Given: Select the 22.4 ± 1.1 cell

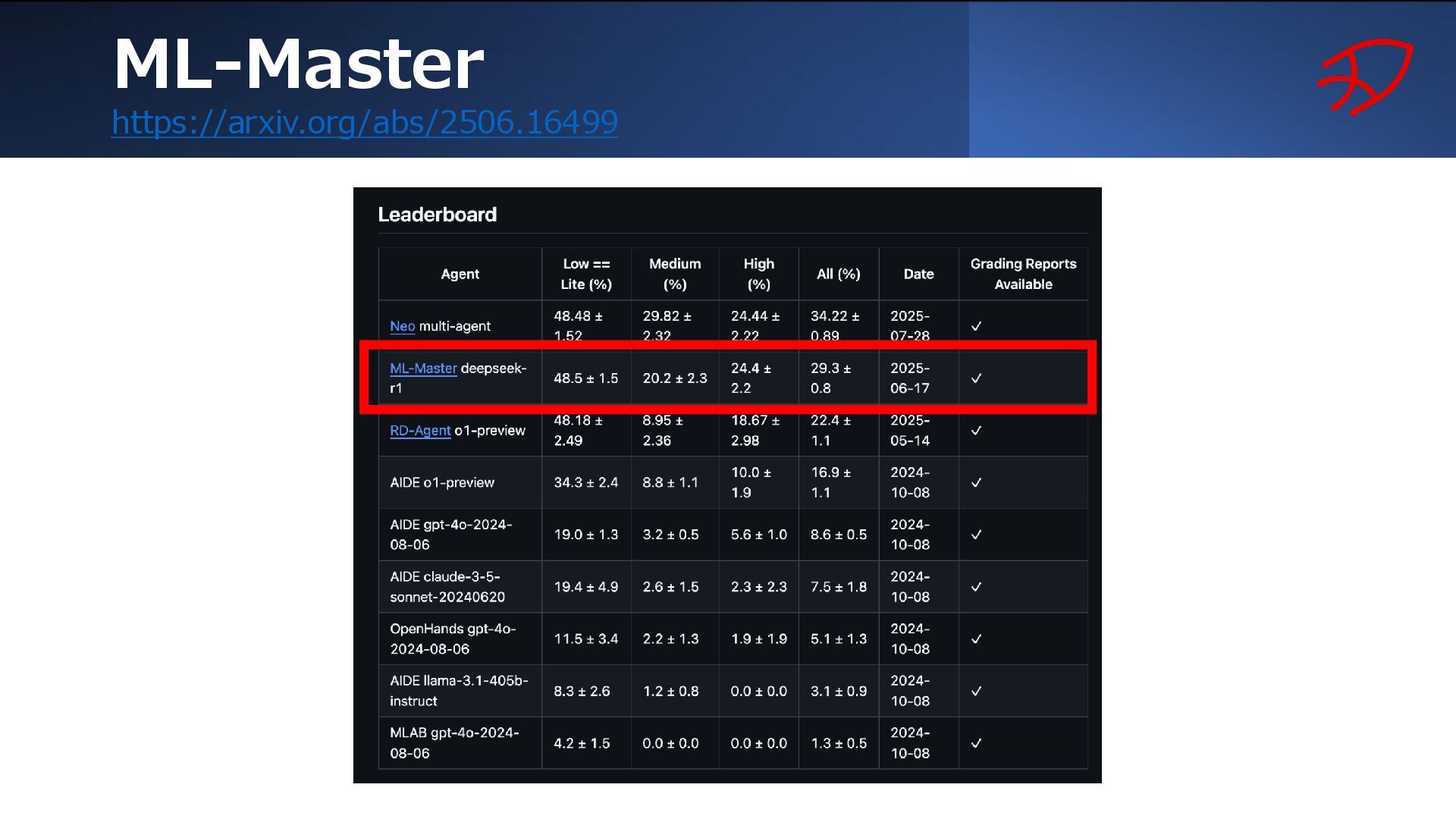Looking at the screenshot, I should coord(839,430).
